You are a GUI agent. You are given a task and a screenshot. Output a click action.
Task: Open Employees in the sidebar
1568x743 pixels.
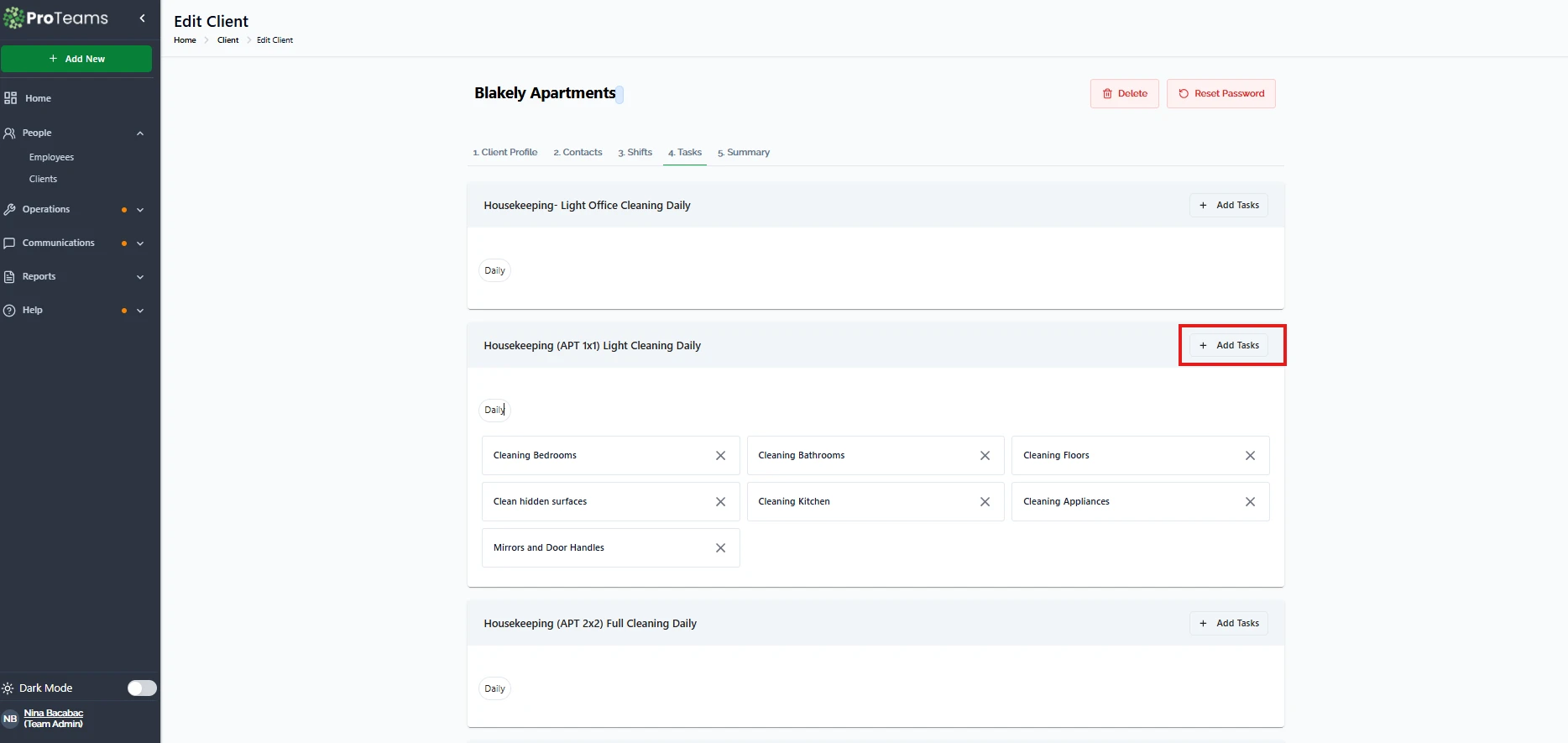pos(51,158)
